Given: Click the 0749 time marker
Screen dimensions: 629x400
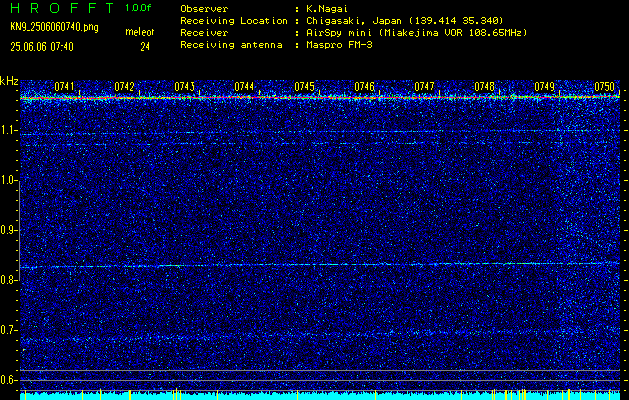Looking at the screenshot, I should (544, 87).
